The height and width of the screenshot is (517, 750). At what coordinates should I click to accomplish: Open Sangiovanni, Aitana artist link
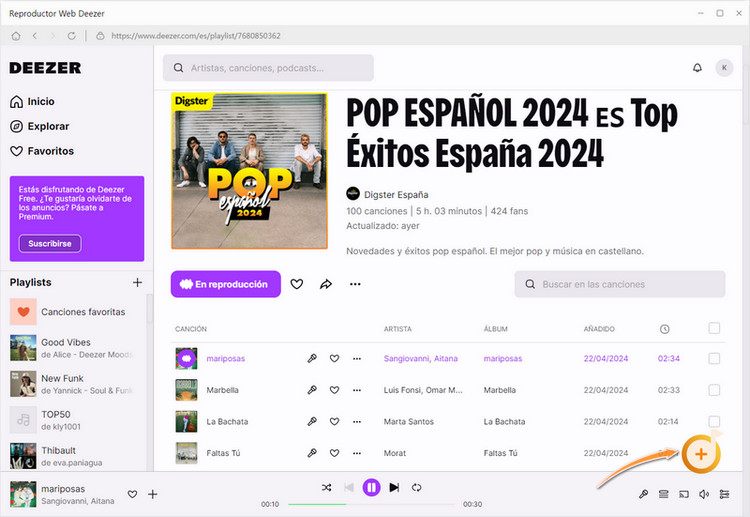pyautogui.click(x=420, y=358)
